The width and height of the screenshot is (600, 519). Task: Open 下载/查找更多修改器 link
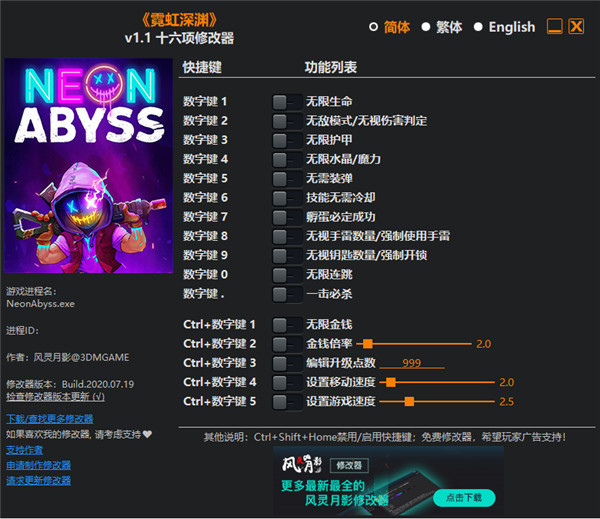[x=50, y=419]
